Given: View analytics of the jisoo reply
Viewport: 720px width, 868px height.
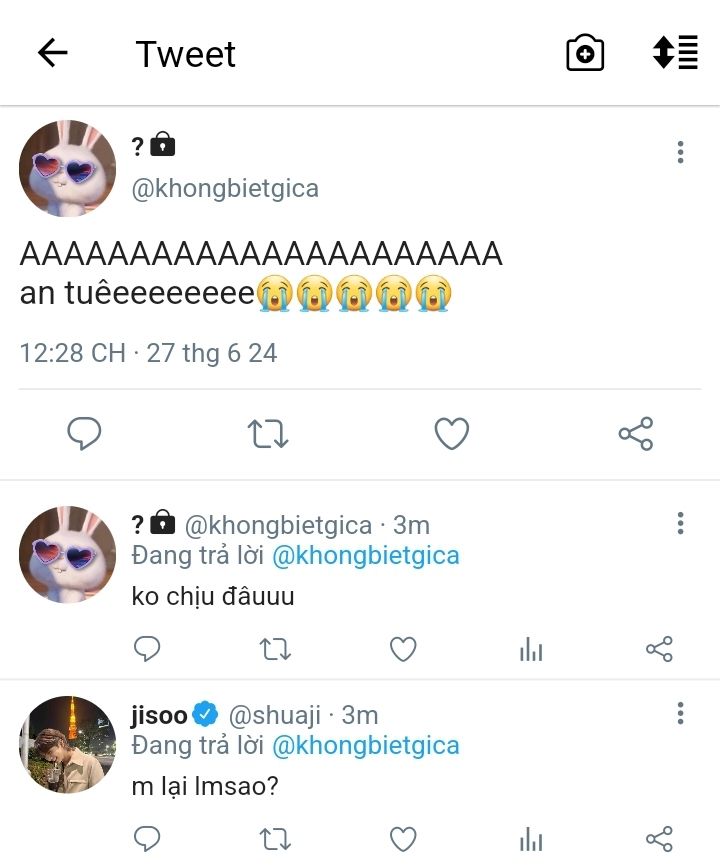Looking at the screenshot, I should click(x=531, y=838).
